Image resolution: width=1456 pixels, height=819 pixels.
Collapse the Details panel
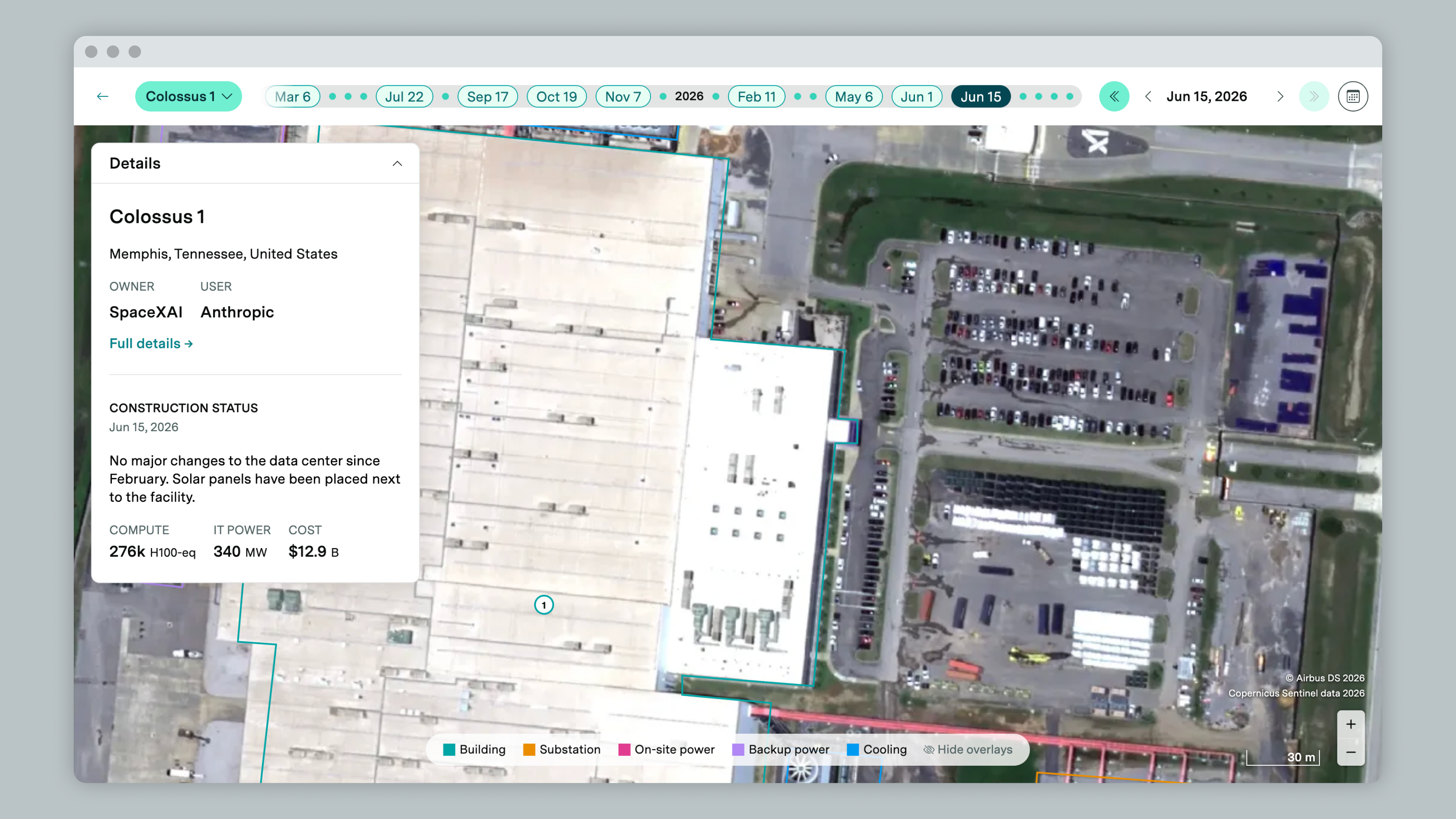(397, 163)
